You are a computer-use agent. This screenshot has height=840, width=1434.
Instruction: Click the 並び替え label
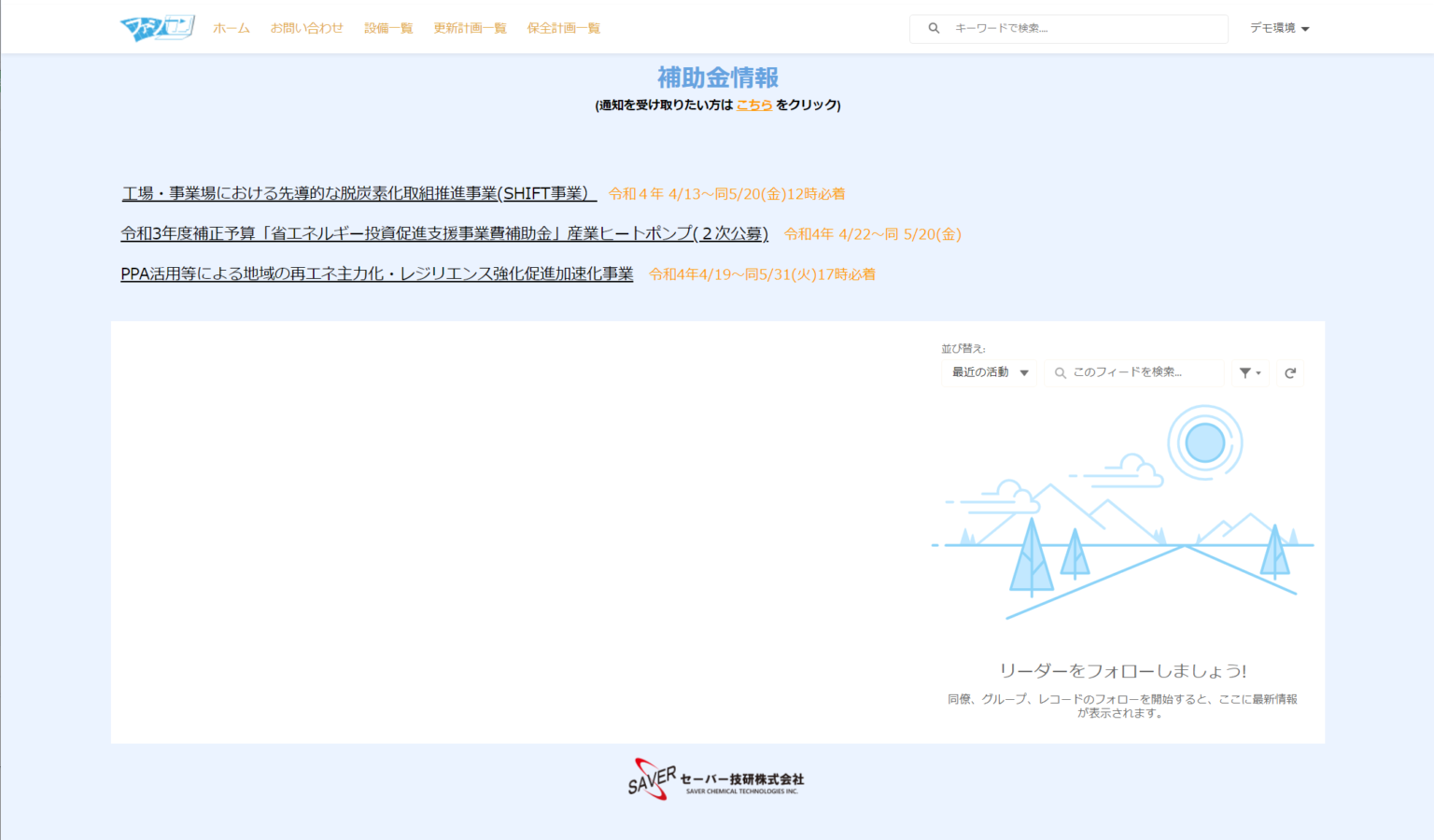(x=963, y=348)
